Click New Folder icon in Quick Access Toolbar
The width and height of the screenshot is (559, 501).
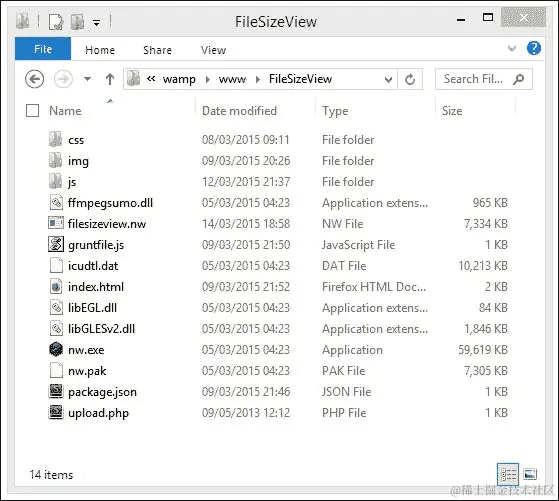click(77, 22)
